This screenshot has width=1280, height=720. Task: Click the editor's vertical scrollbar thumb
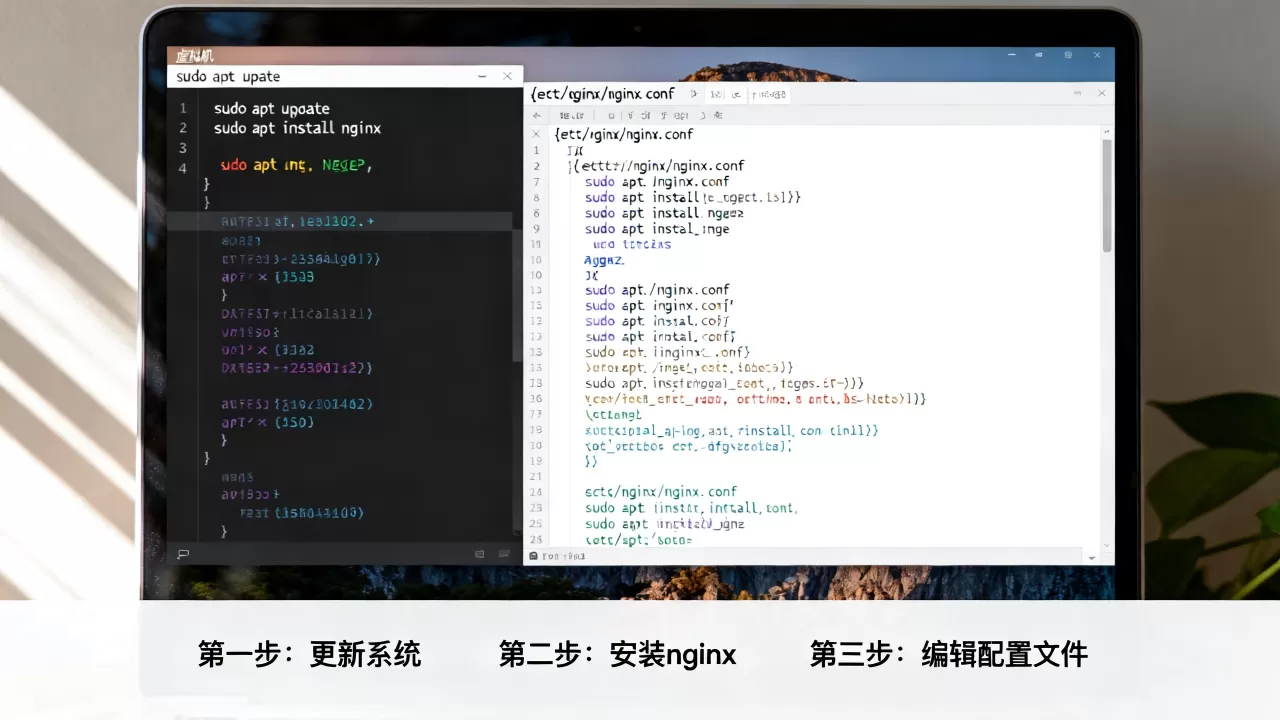click(x=1107, y=195)
